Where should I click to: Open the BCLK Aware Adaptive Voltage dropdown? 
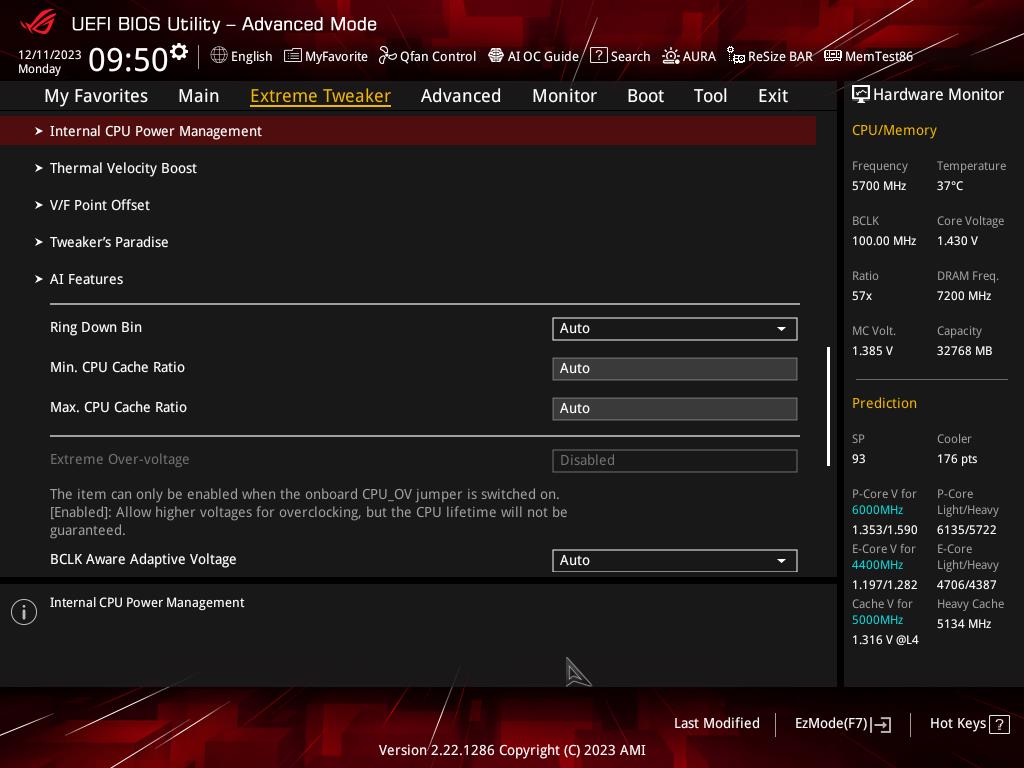click(674, 560)
